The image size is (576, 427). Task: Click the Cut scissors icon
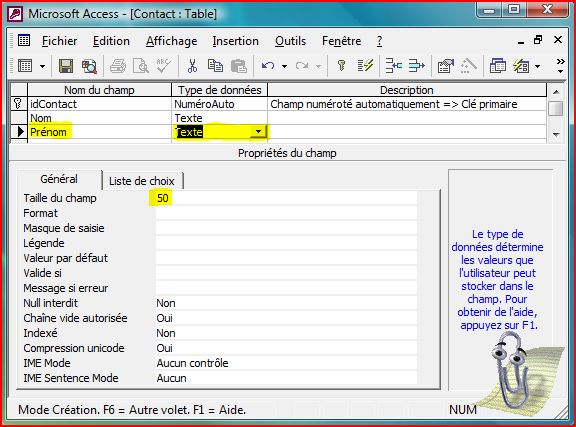point(192,67)
